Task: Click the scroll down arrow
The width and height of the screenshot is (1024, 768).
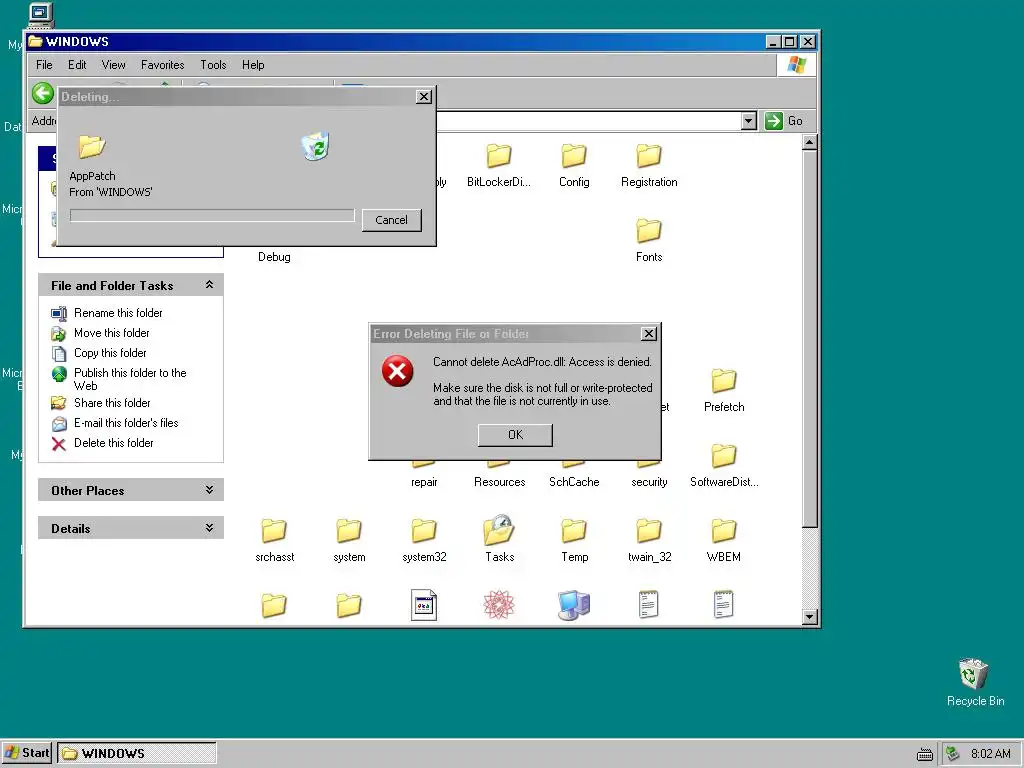Action: [810, 616]
